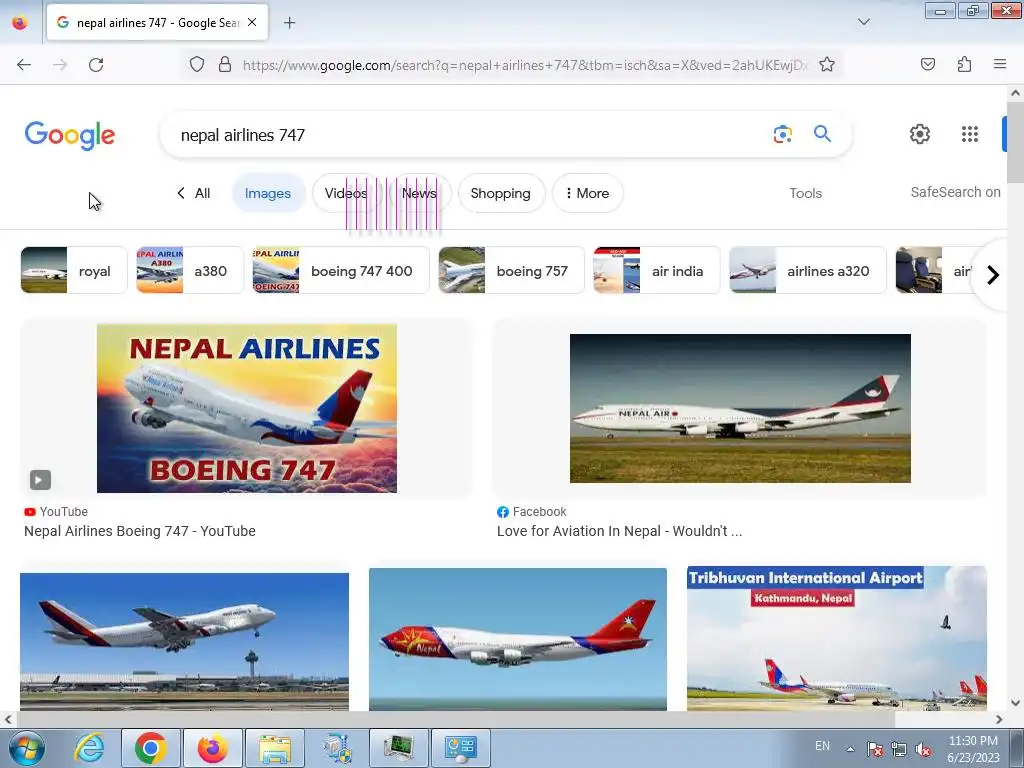The width and height of the screenshot is (1024, 768).
Task: Filter by boeing 757 chip
Action: pyautogui.click(x=511, y=270)
